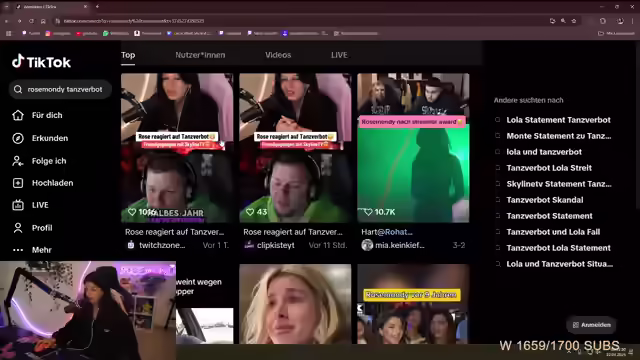Screen dimensions: 640x360
Task: Open new browser tab plus
Action: pos(97,7)
